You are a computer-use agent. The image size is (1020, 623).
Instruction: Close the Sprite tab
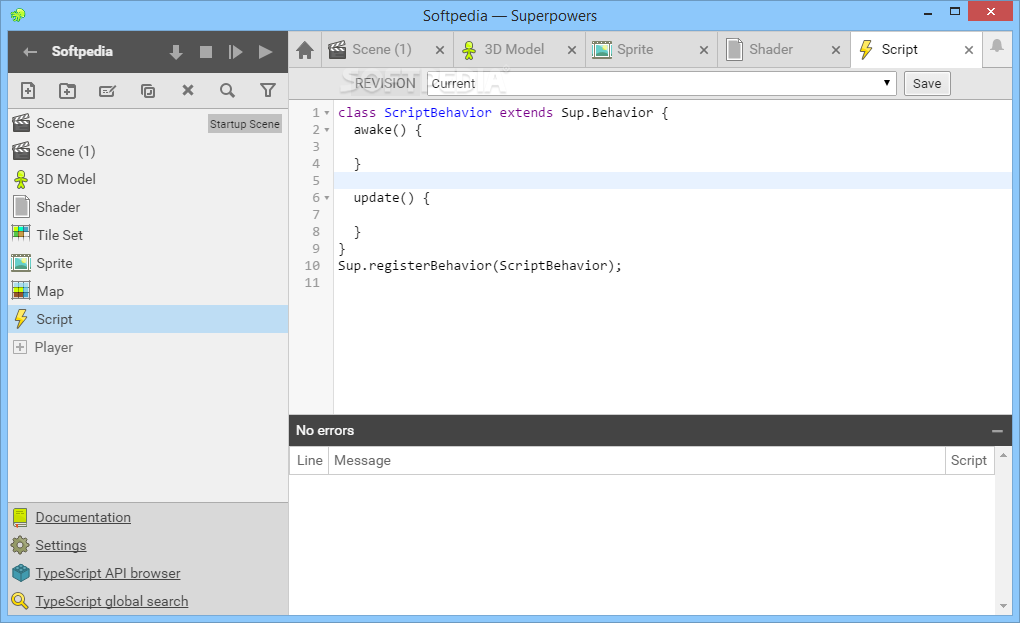(x=704, y=50)
